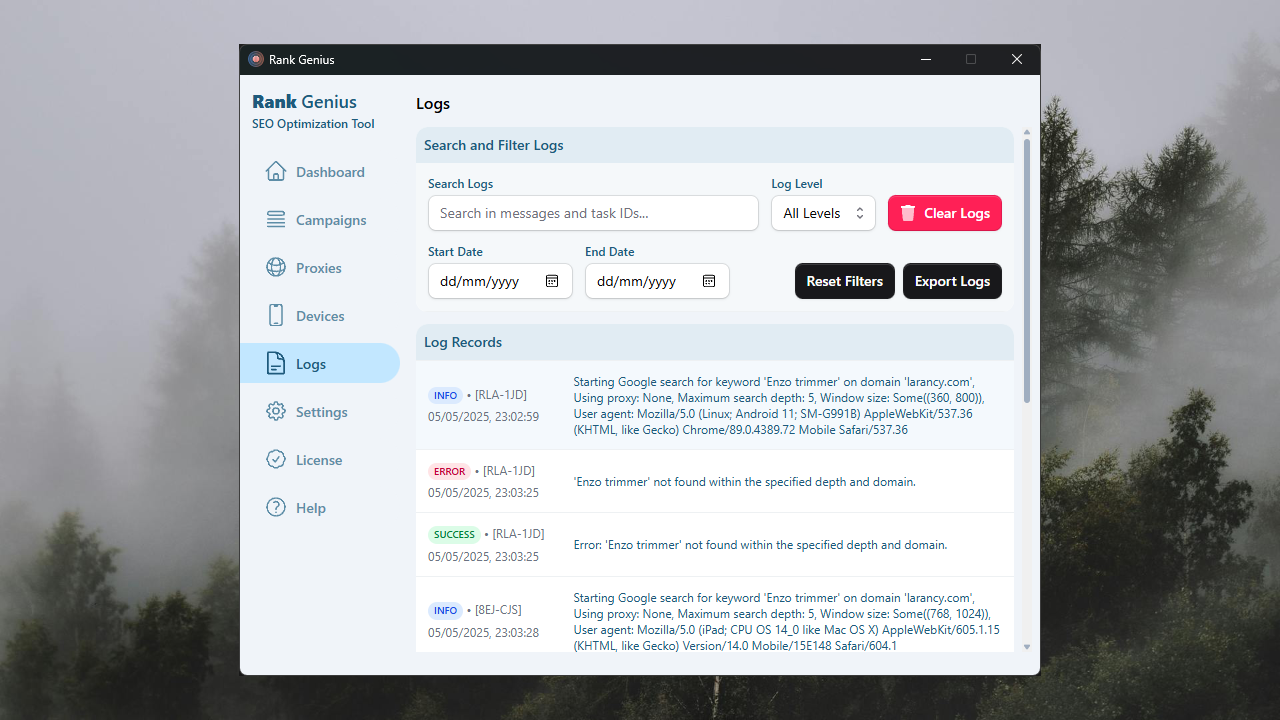Go to the Campaigns sidebar label
Image resolution: width=1280 pixels, height=720 pixels.
tap(331, 220)
